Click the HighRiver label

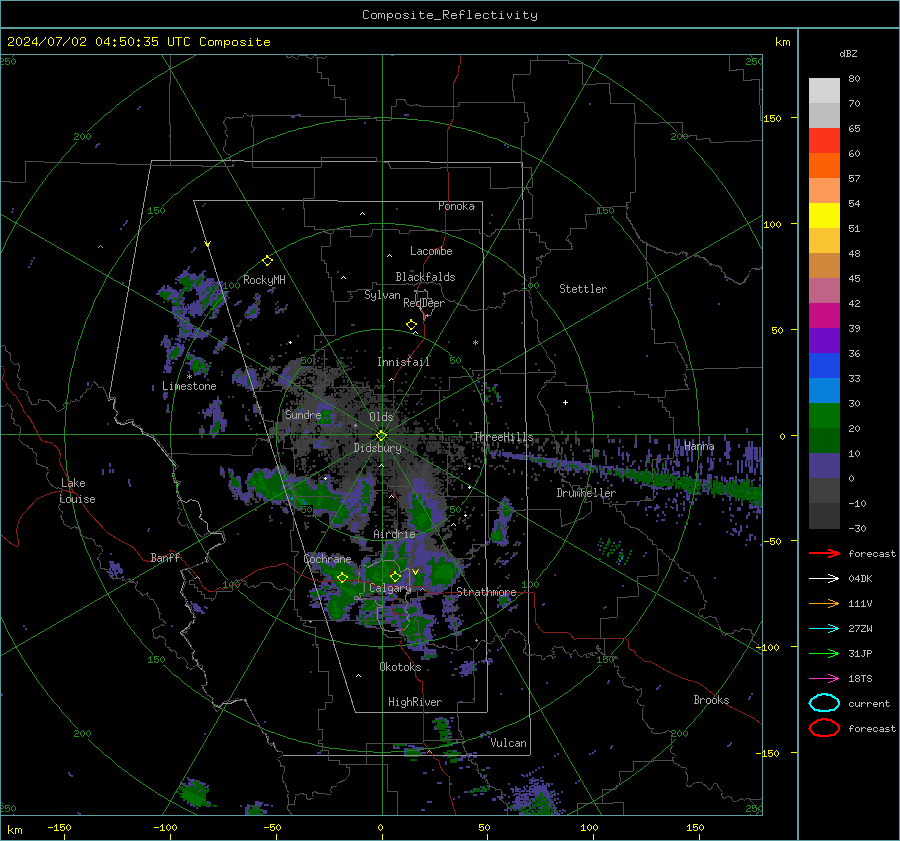(415, 702)
